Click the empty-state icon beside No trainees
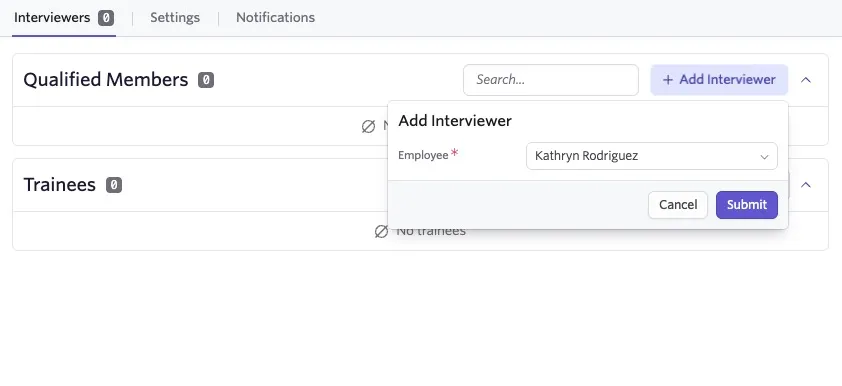The width and height of the screenshot is (842, 386). click(381, 231)
